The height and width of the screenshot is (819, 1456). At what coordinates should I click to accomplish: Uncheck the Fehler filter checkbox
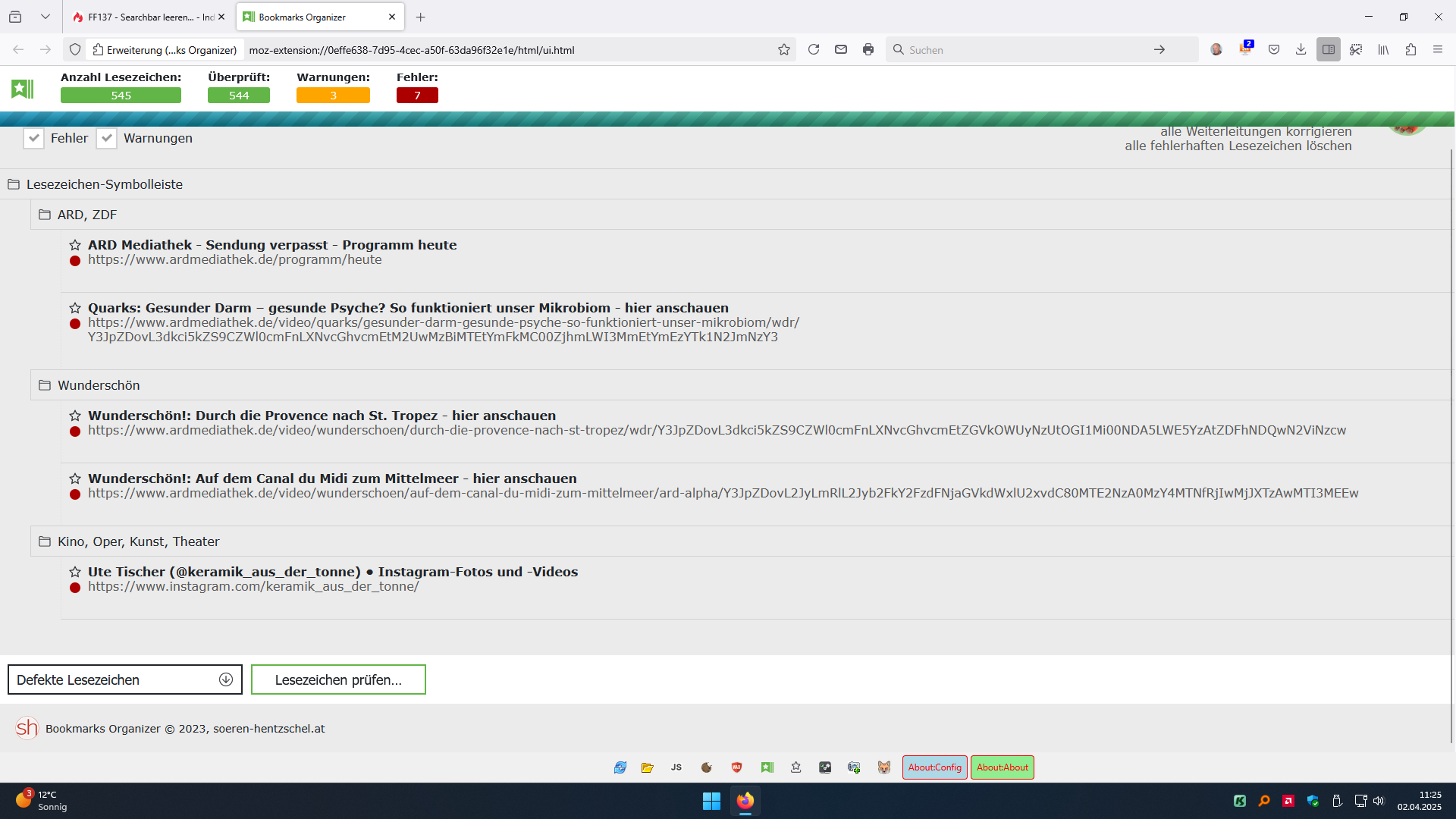(x=33, y=138)
